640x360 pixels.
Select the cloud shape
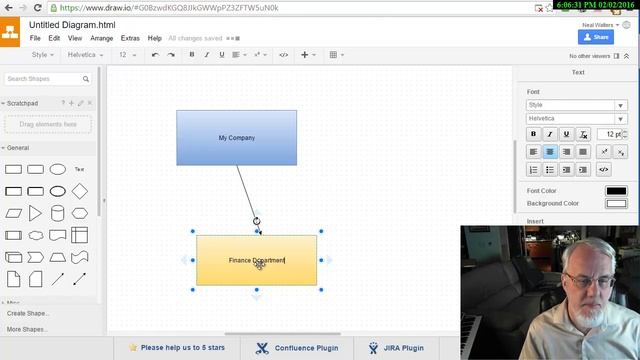[x=36, y=235]
